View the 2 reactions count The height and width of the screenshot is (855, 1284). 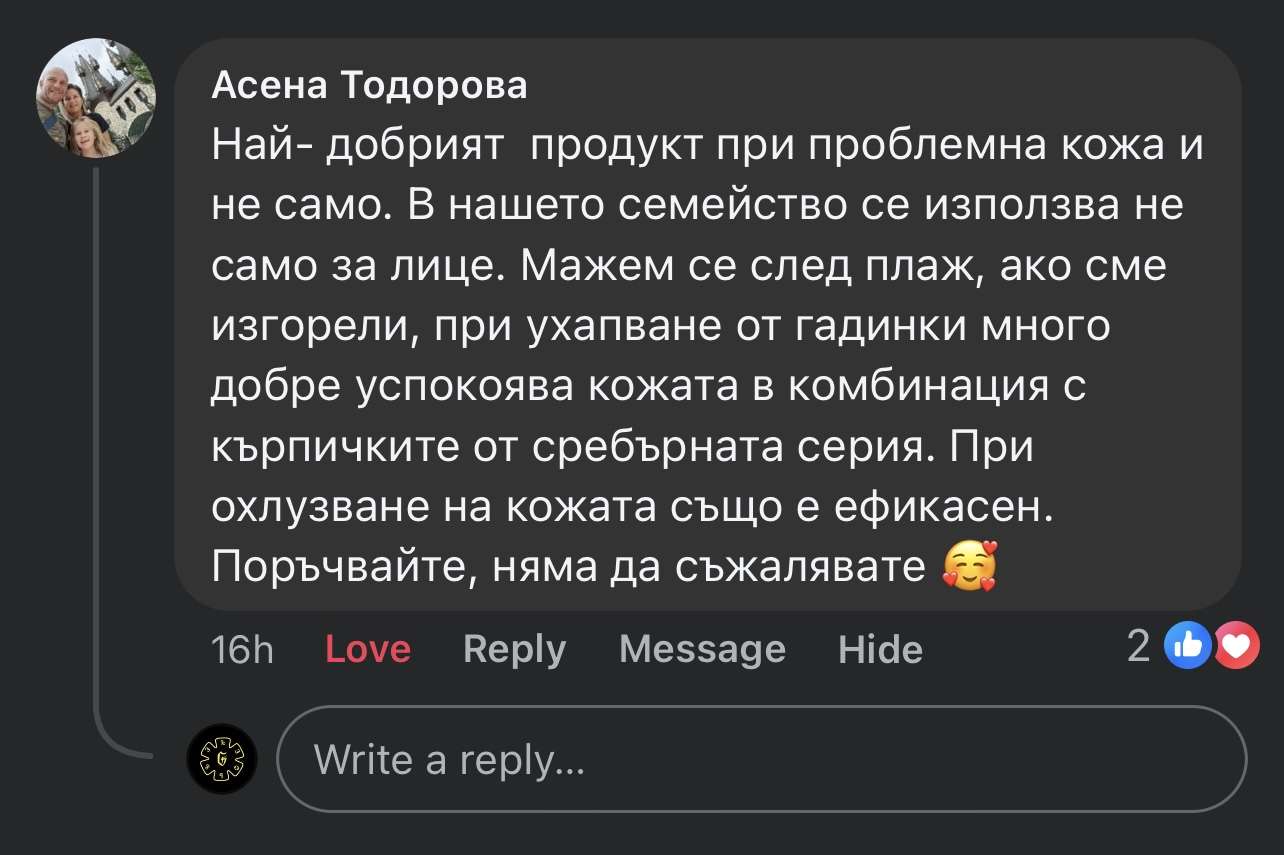[x=1139, y=647]
